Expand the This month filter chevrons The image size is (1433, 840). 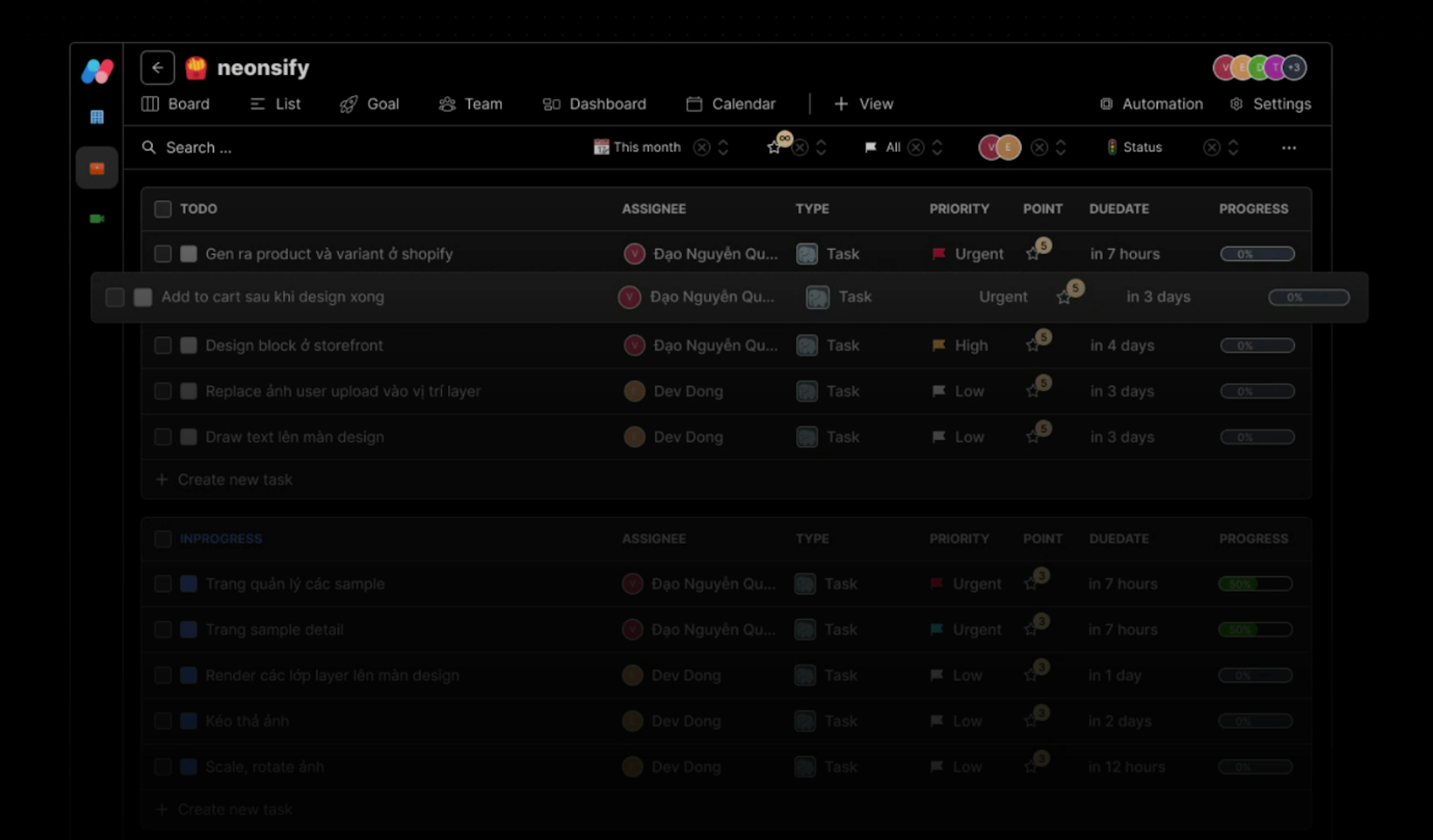pyautogui.click(x=723, y=148)
